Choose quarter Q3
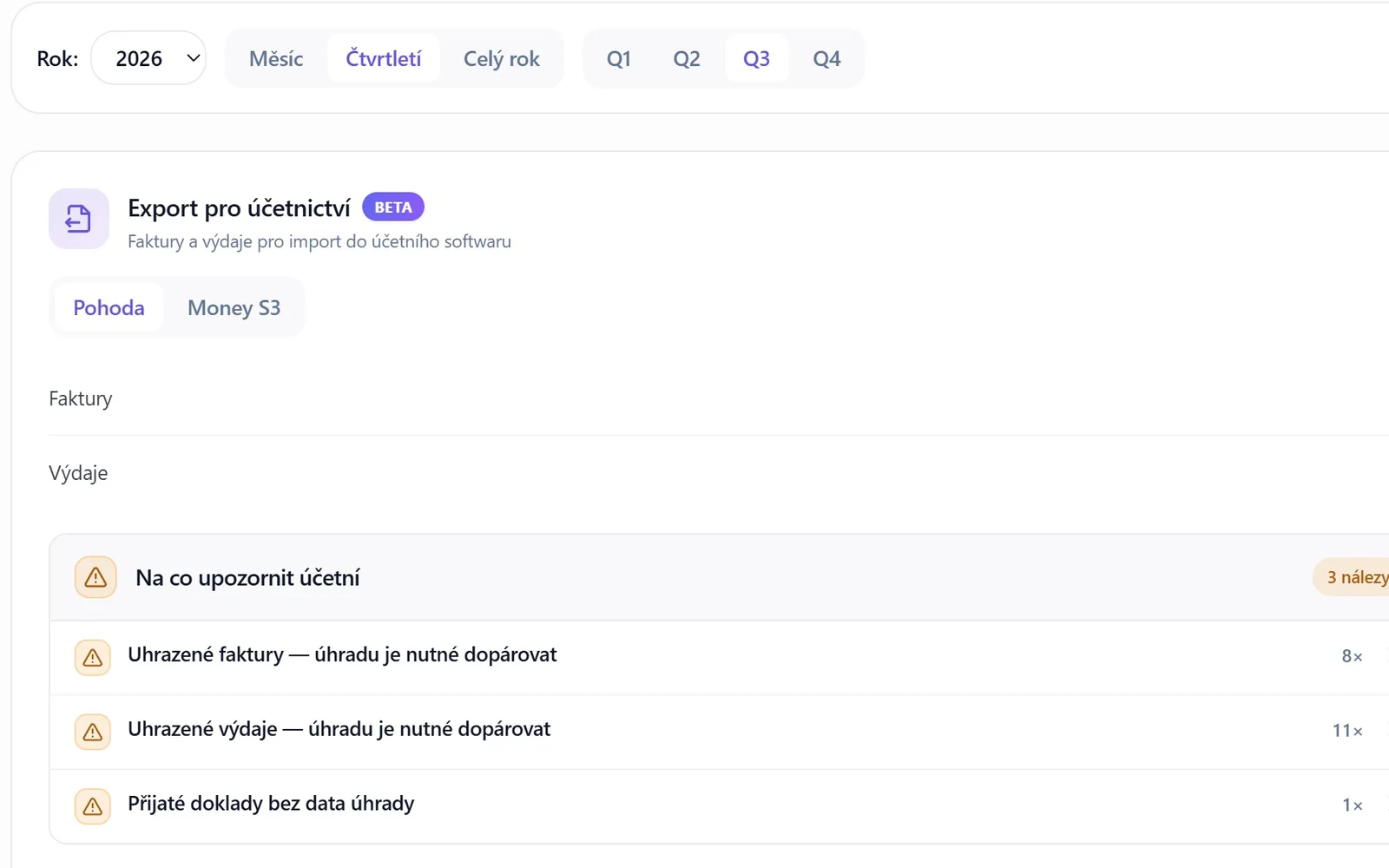The width and height of the screenshot is (1389, 868). pos(756,58)
